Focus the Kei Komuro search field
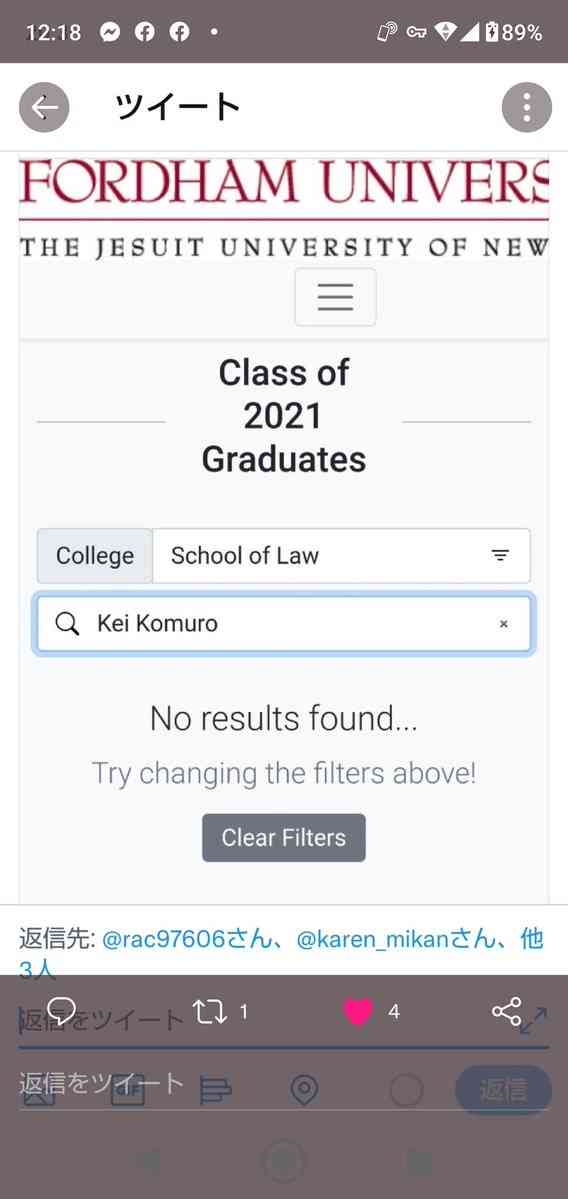The image size is (568, 1199). [284, 624]
